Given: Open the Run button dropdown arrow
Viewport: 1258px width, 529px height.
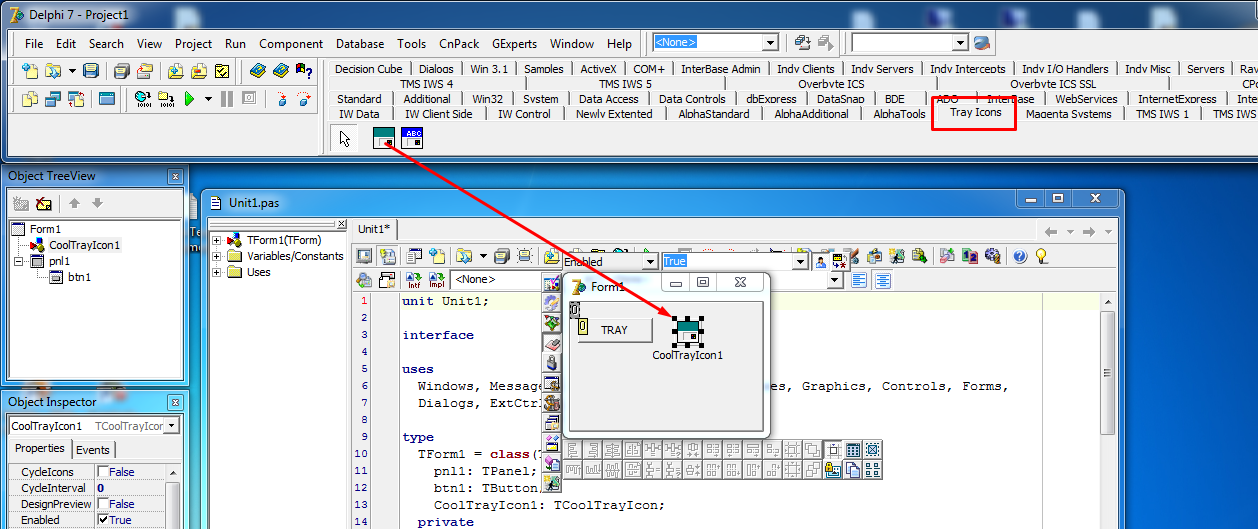Looking at the screenshot, I should [x=208, y=99].
